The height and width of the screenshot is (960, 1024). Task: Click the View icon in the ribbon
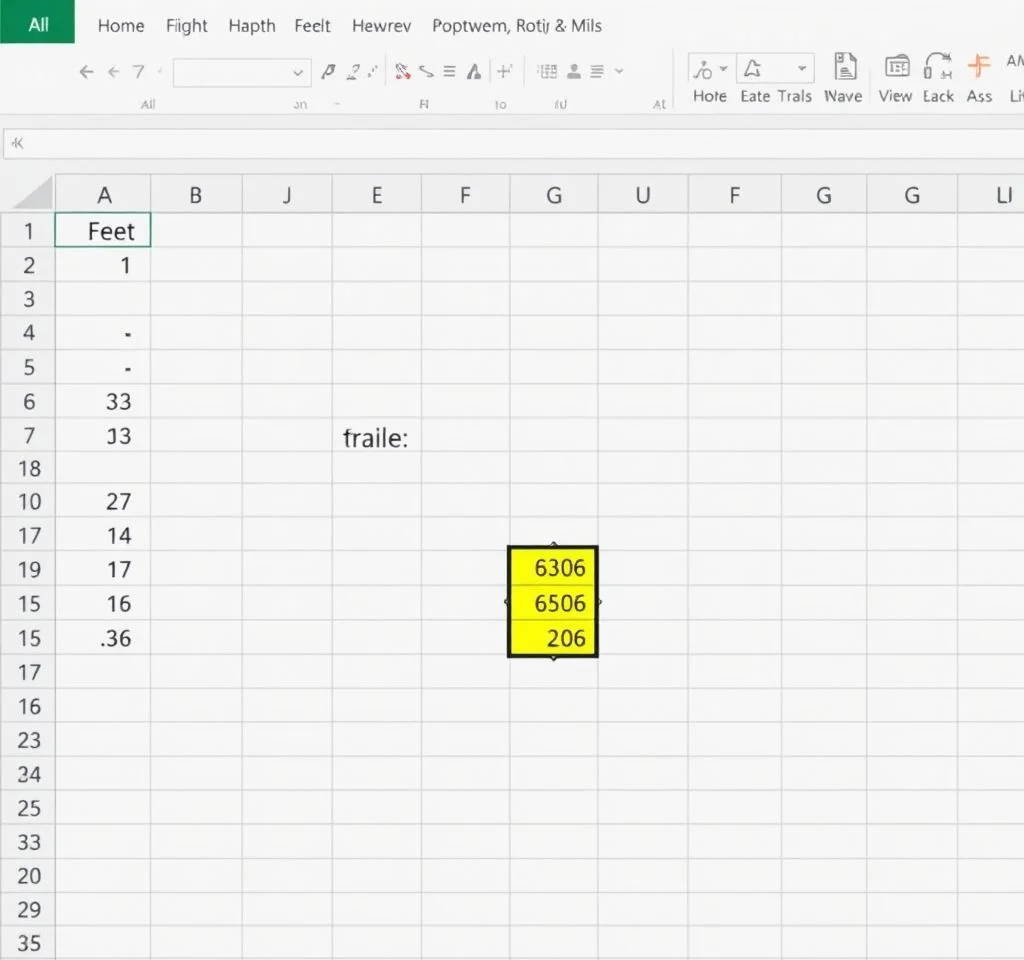(x=897, y=68)
